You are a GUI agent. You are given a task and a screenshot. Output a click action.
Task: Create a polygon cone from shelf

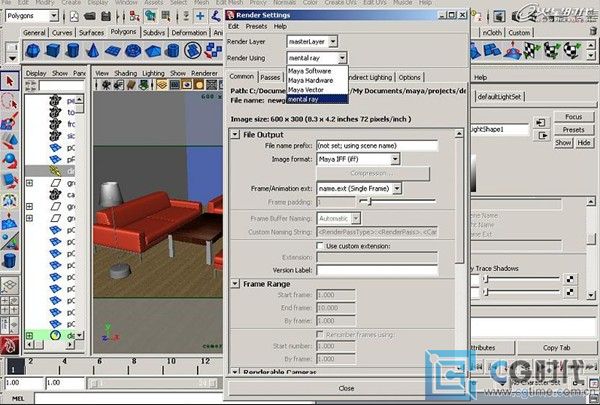pyautogui.click(x=93, y=51)
